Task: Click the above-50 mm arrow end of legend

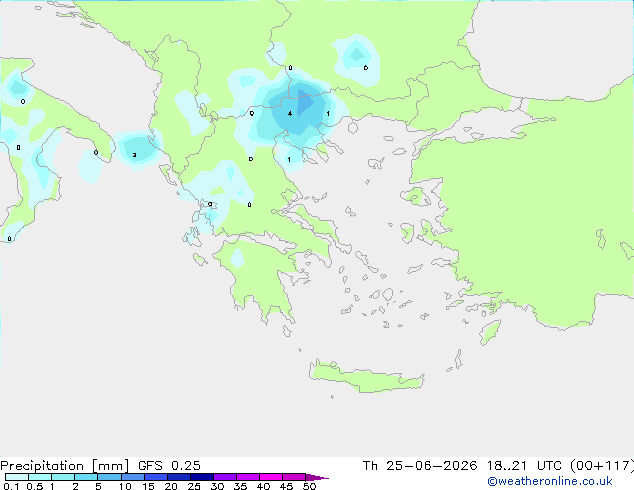Action: tap(317, 477)
